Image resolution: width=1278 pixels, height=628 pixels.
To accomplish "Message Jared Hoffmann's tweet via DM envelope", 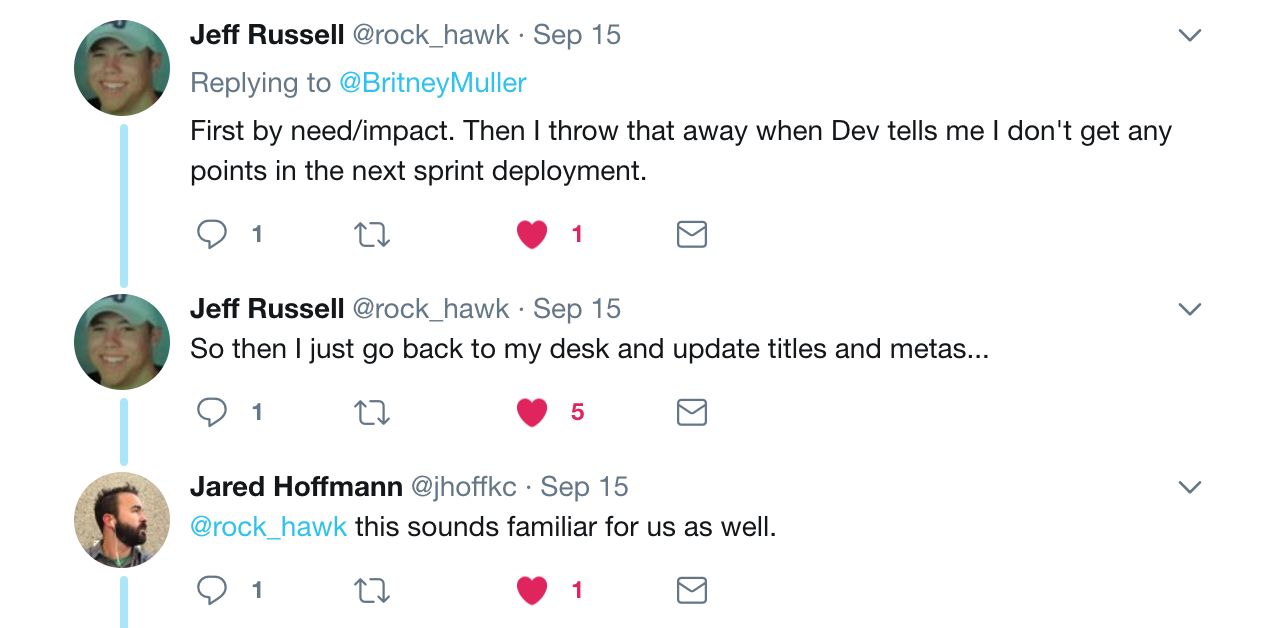I will 691,589.
